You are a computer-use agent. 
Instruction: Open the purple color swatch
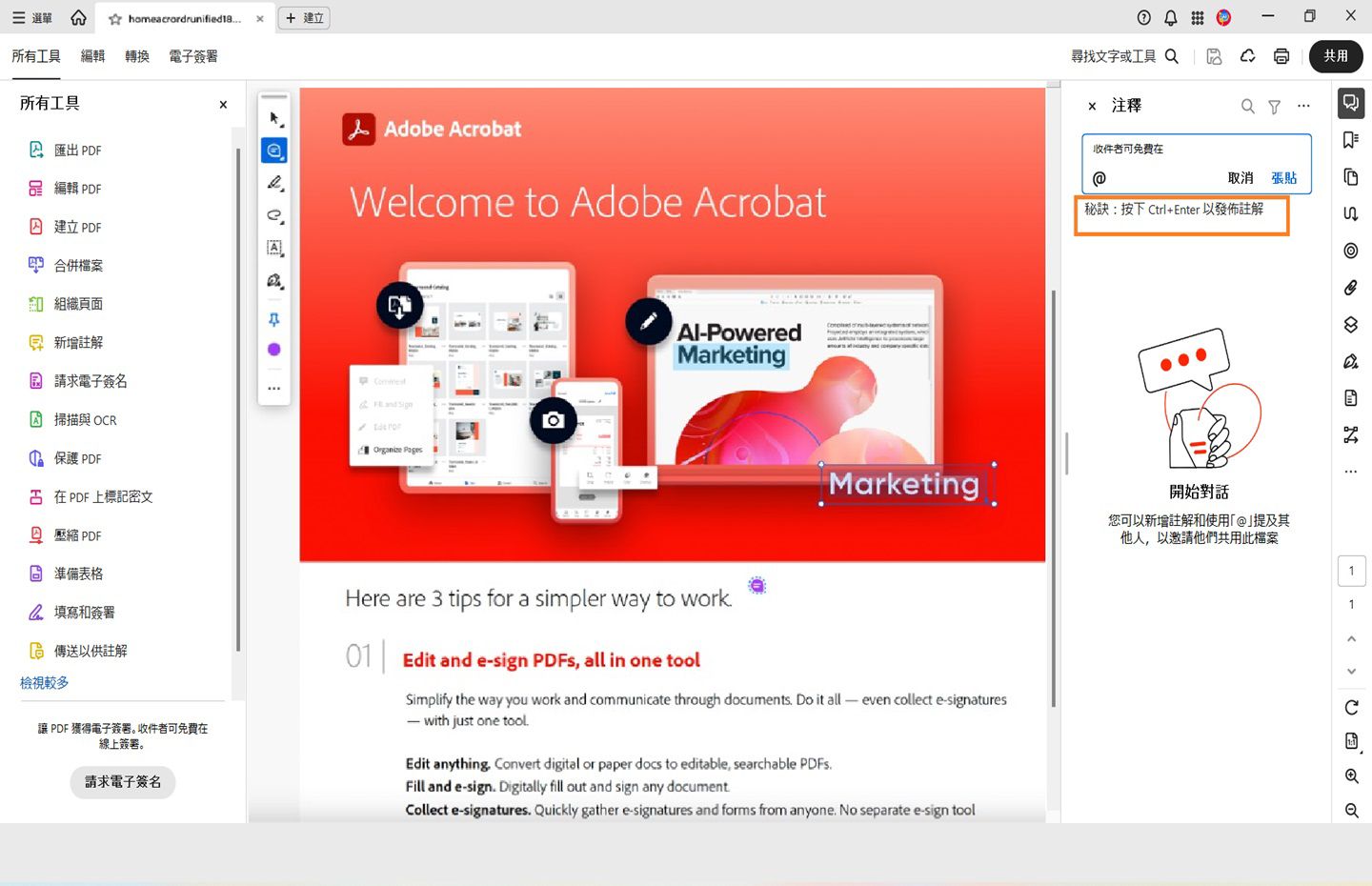[x=274, y=350]
